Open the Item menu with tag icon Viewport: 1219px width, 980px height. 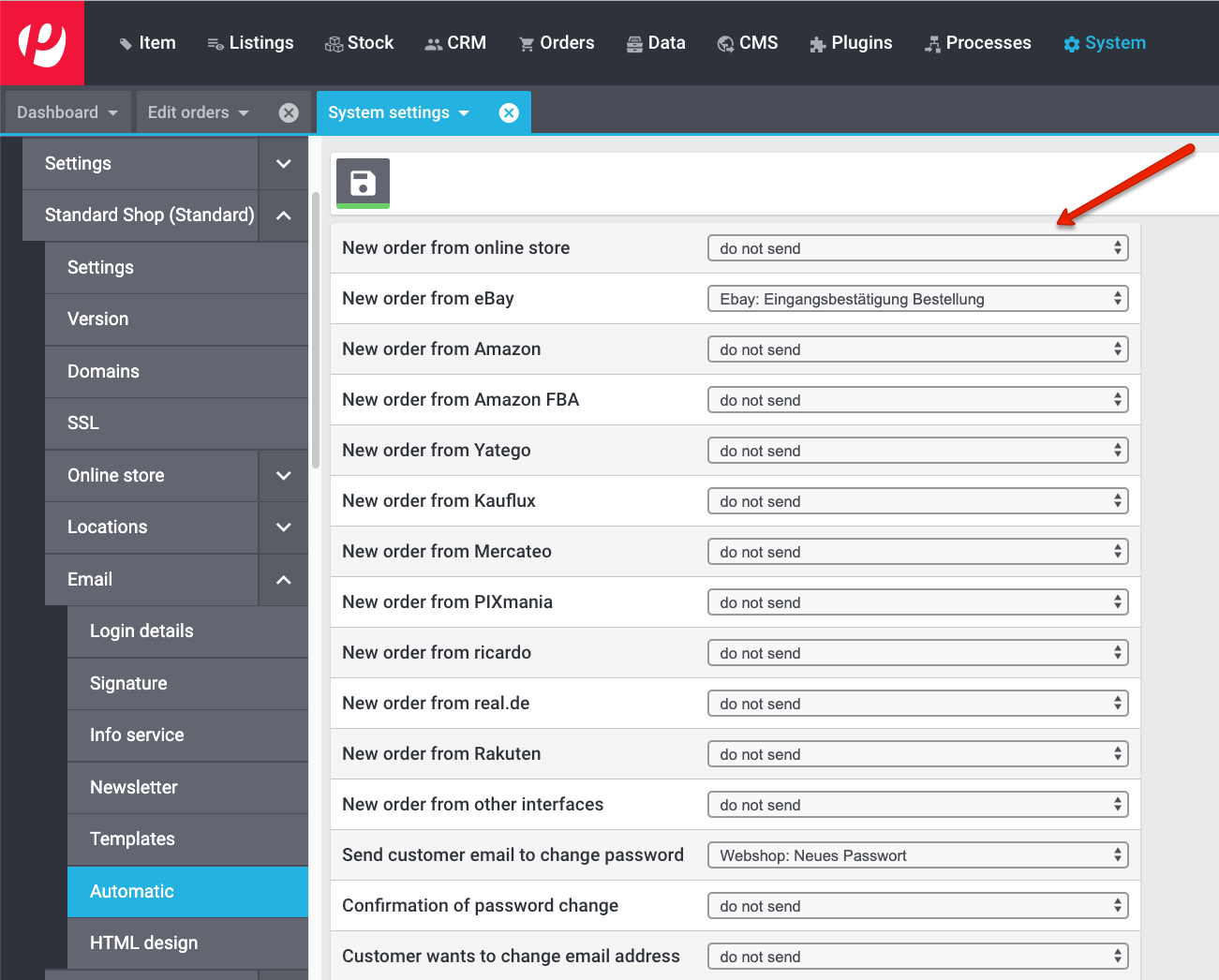(x=147, y=43)
